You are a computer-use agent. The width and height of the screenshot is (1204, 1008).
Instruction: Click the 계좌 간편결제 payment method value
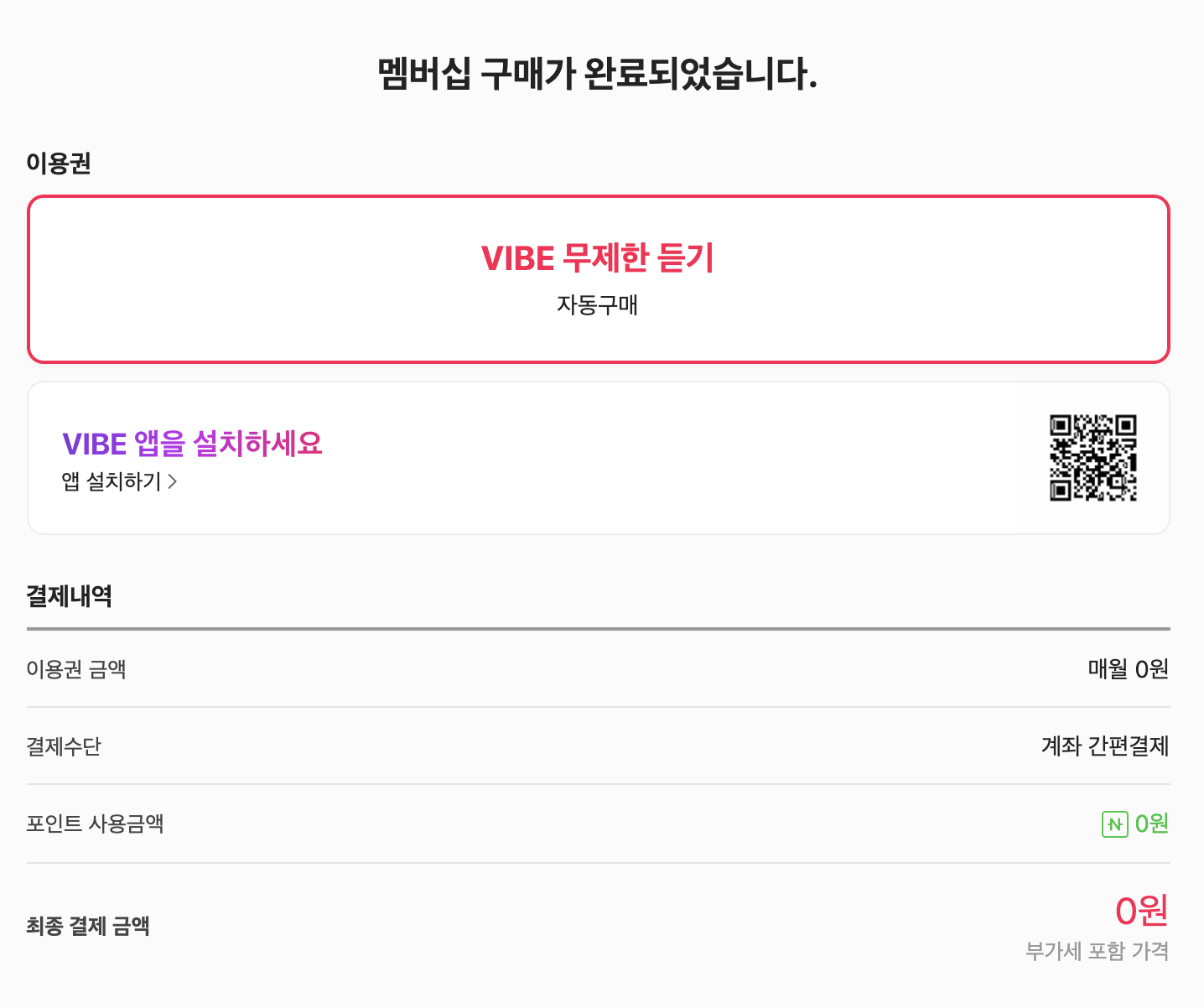click(x=1105, y=746)
